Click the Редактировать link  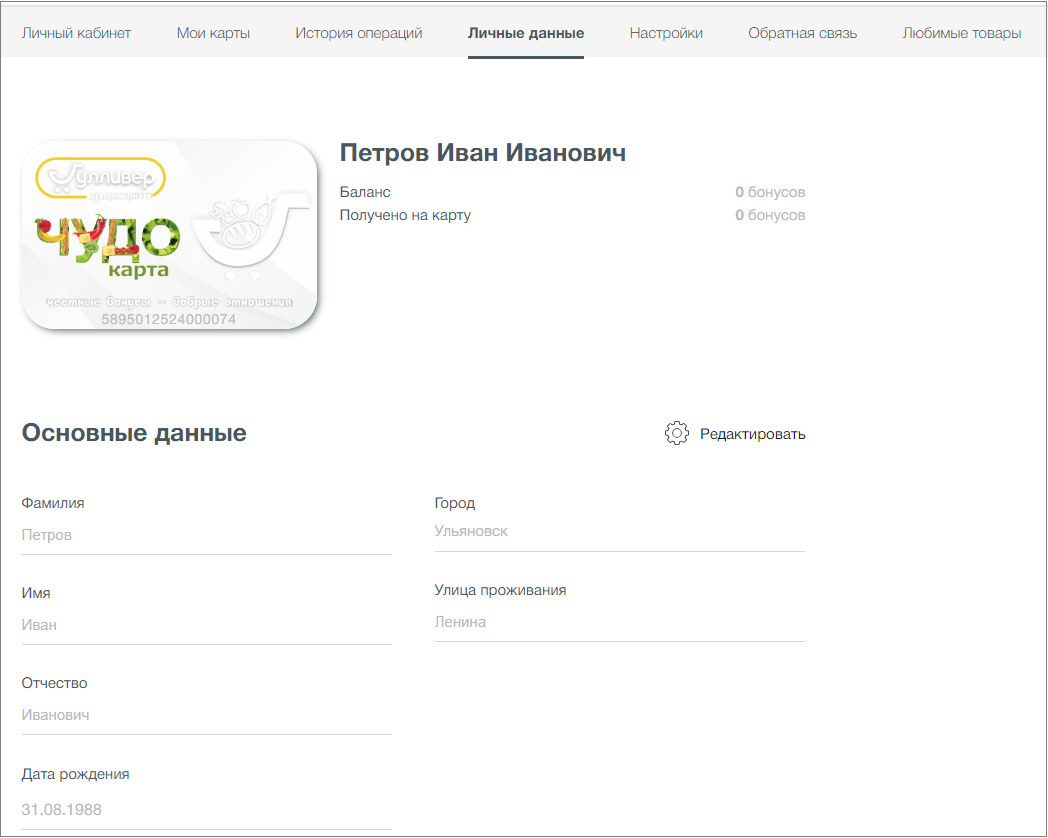point(753,434)
